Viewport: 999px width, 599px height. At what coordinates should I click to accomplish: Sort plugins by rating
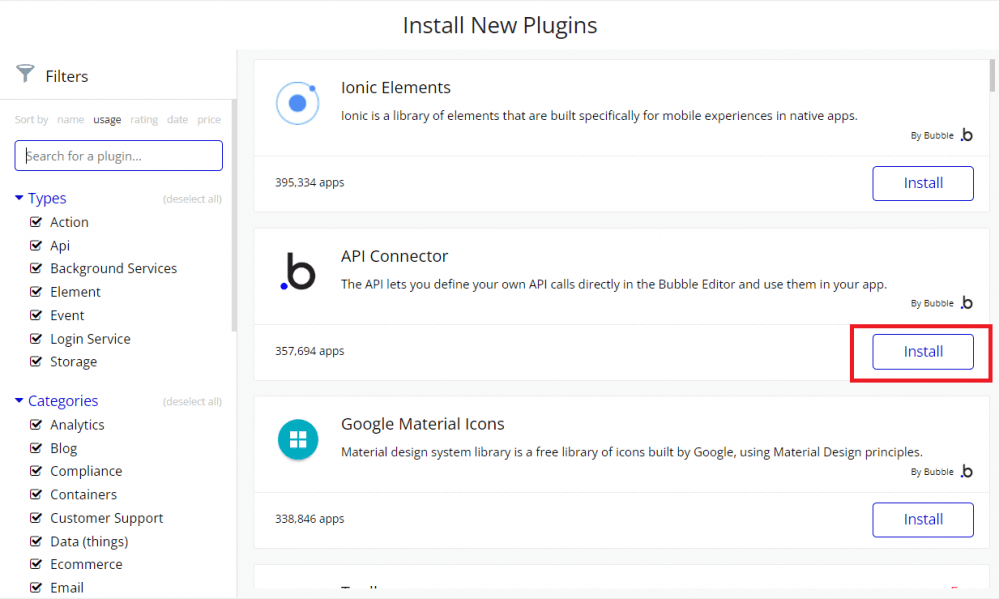click(x=144, y=120)
